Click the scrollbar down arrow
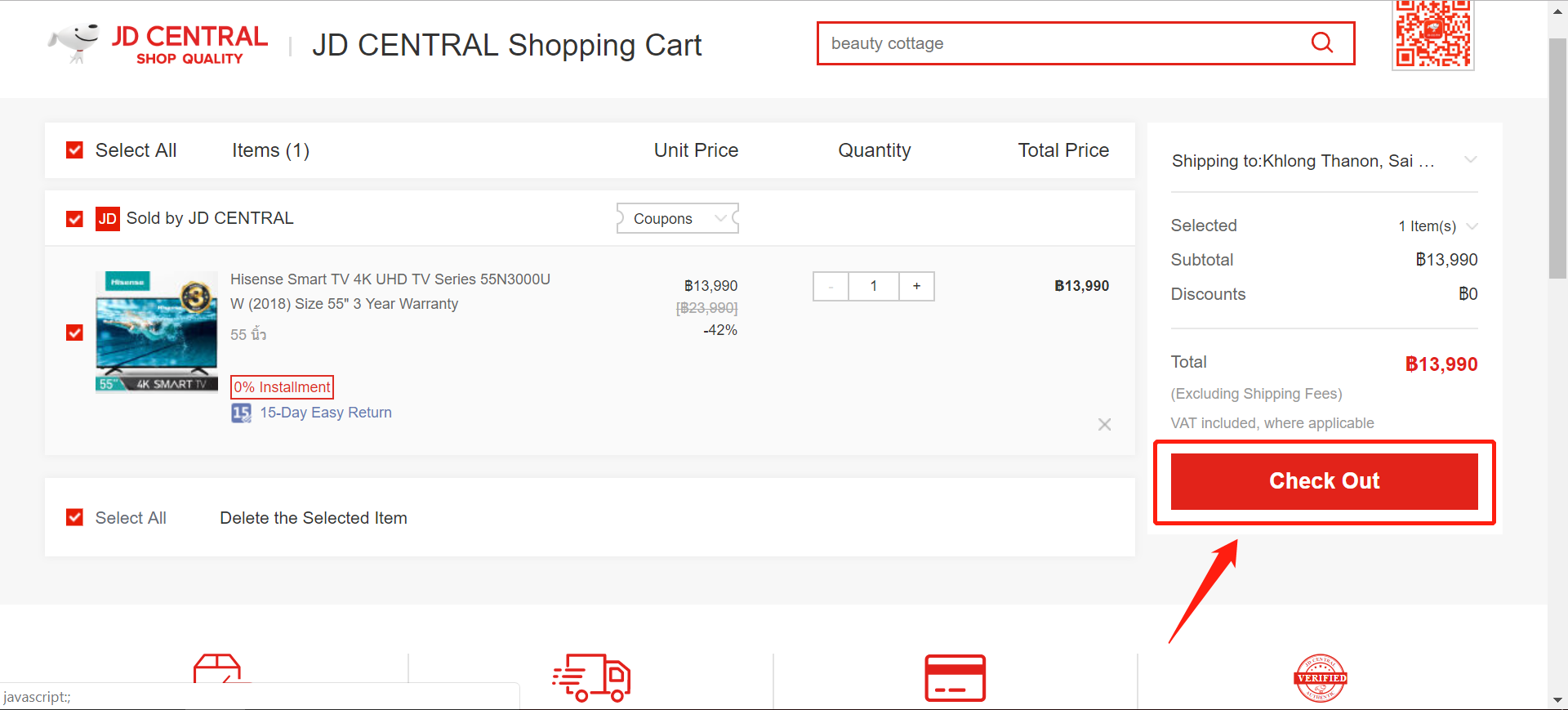 pyautogui.click(x=1557, y=700)
